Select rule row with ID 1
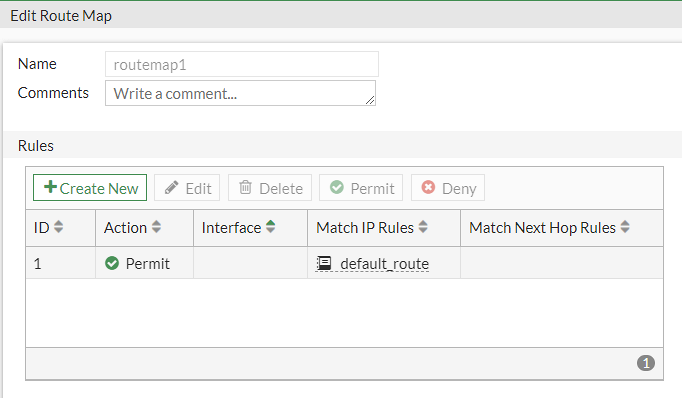This screenshot has width=682, height=398. click(344, 263)
